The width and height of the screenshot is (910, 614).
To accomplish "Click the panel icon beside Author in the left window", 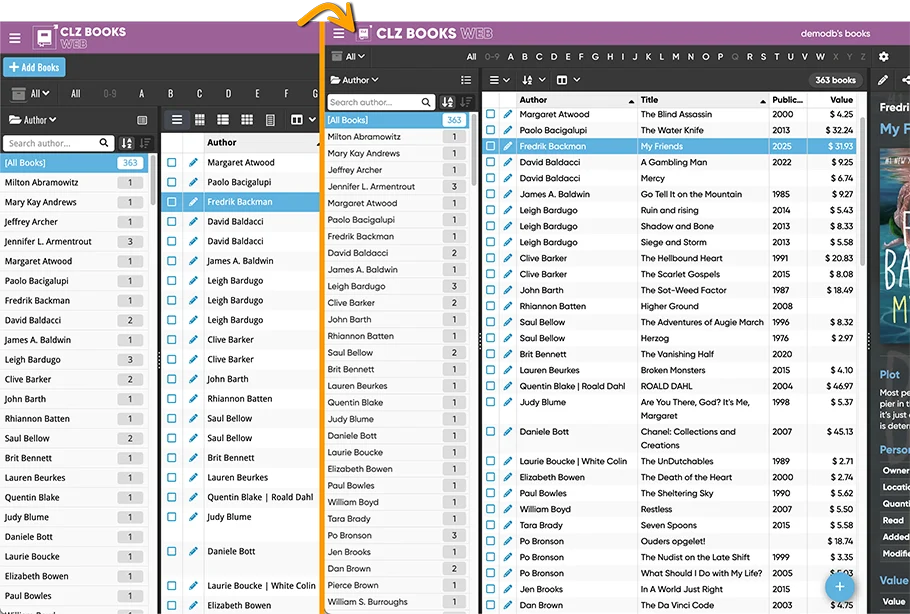I will click(142, 120).
